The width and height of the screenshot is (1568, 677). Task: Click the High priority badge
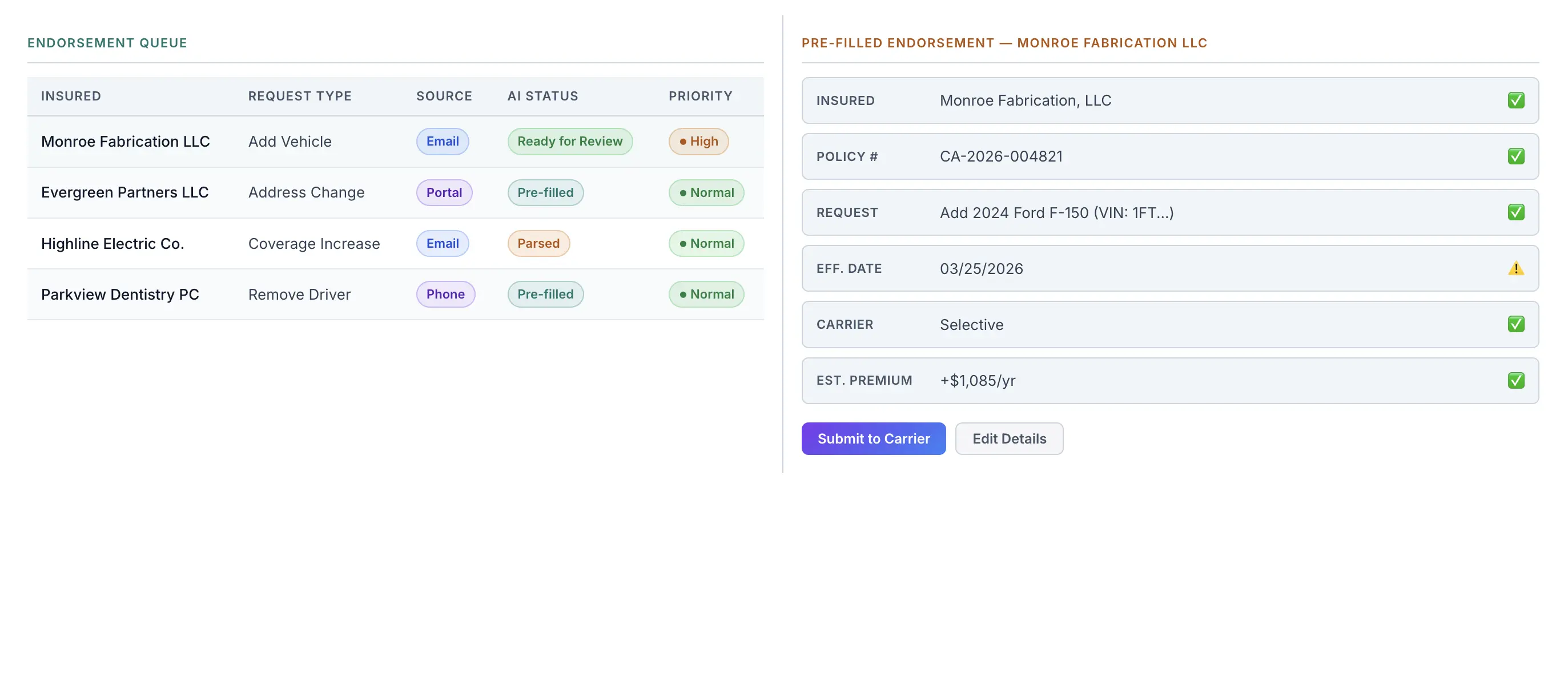click(698, 141)
